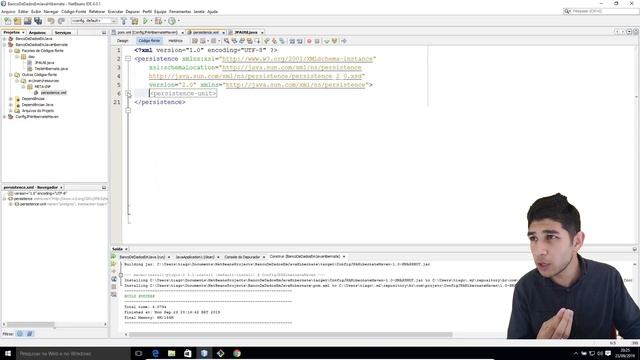The width and height of the screenshot is (640, 360).
Task: Click the Build Project hammer icon
Action: point(124,21)
